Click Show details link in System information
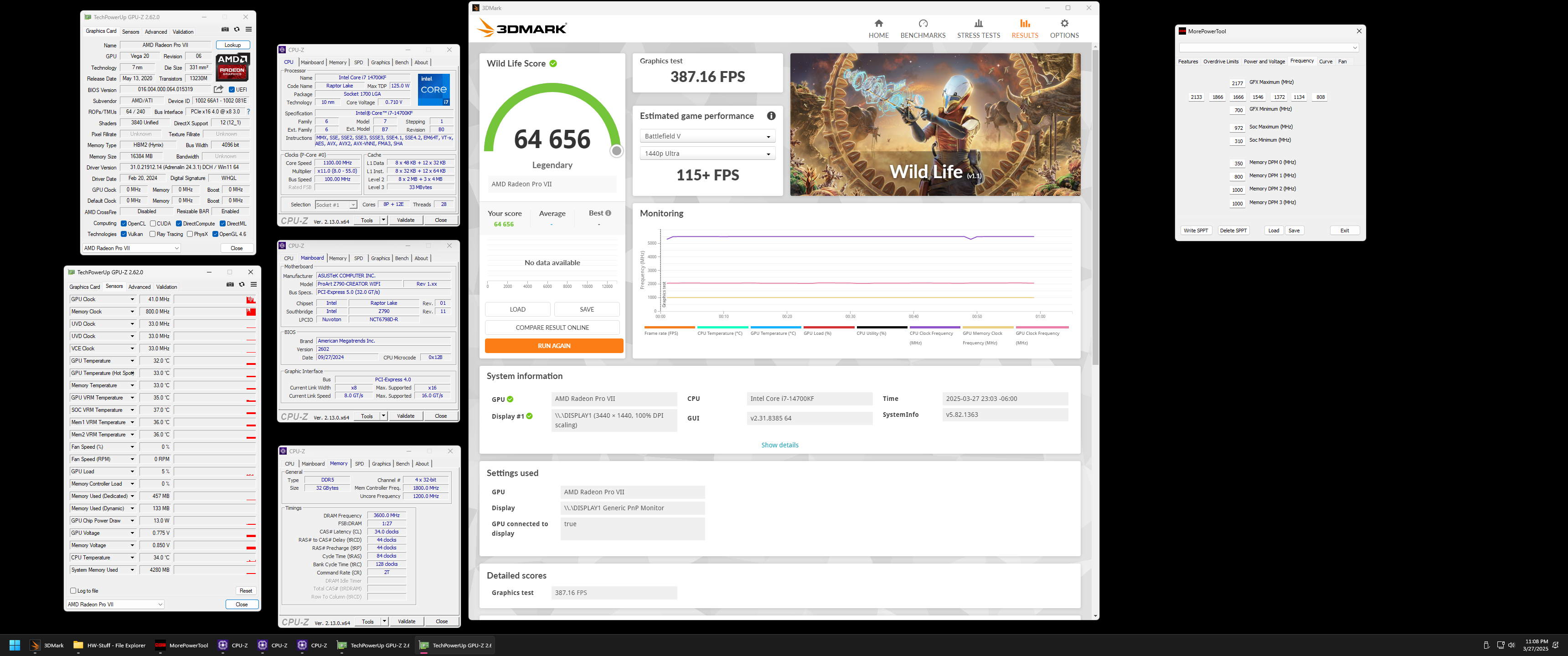 point(779,445)
